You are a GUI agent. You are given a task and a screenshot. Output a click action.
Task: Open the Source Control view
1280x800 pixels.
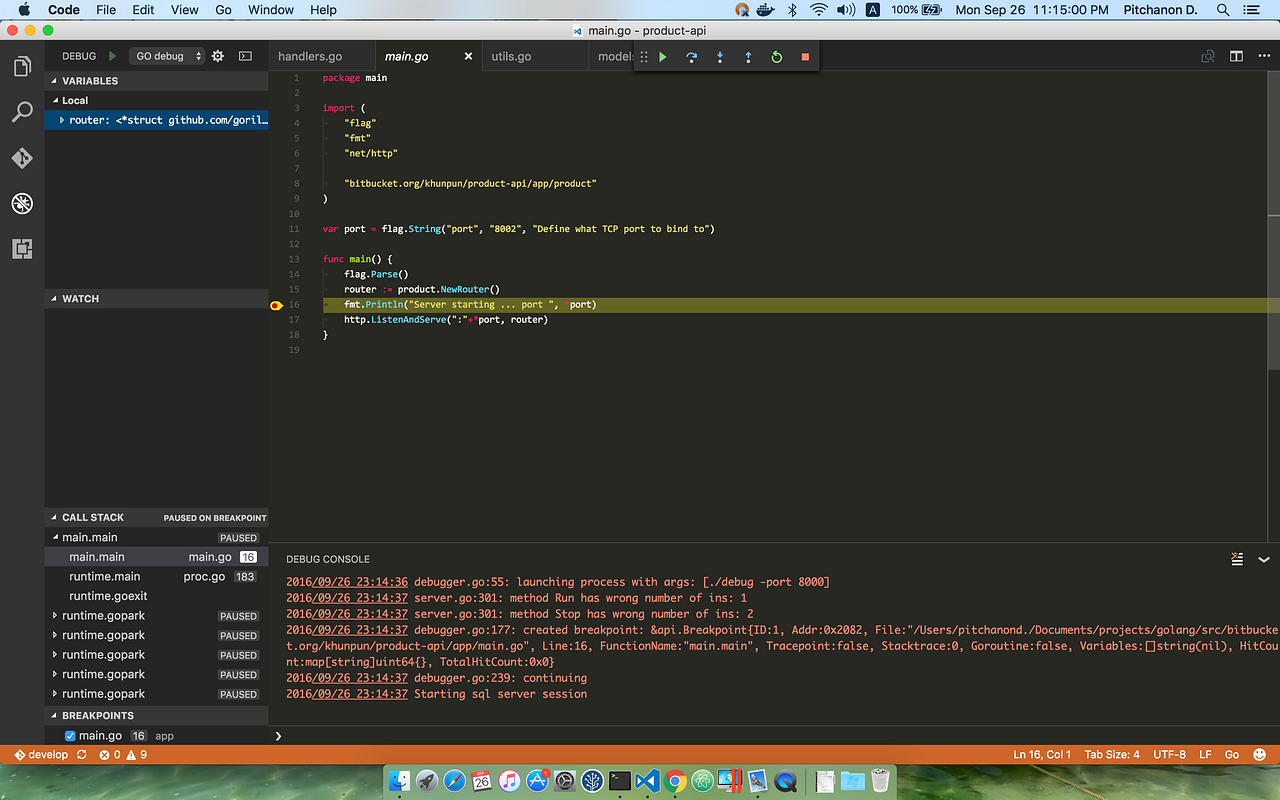(22, 158)
